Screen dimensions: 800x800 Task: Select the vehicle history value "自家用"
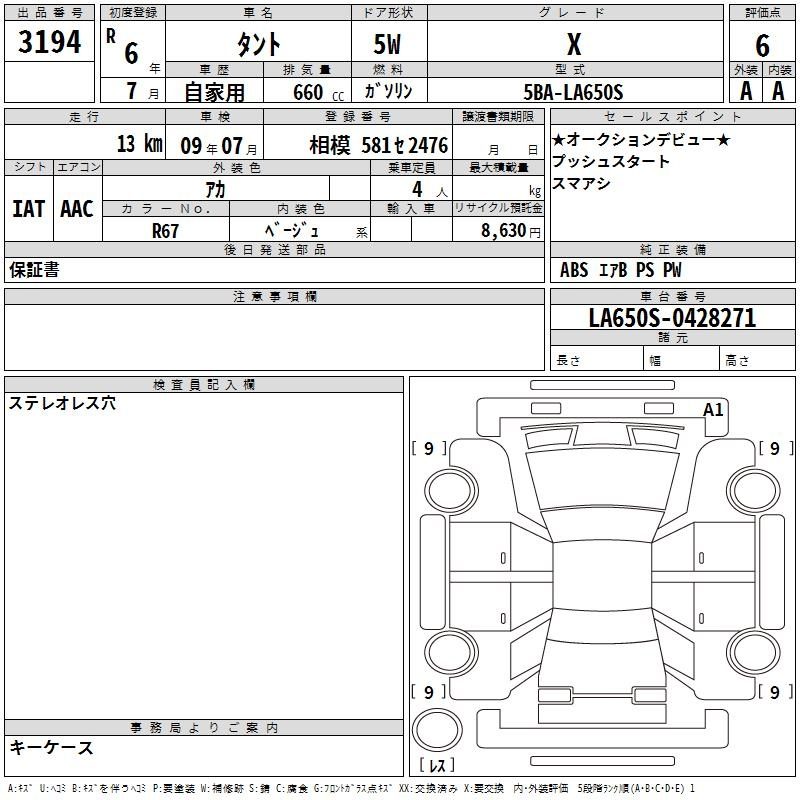(x=214, y=92)
